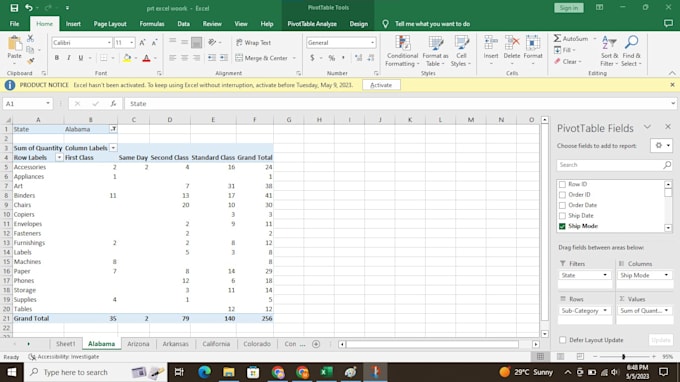Click the Clear button in Editing group

coord(568,62)
